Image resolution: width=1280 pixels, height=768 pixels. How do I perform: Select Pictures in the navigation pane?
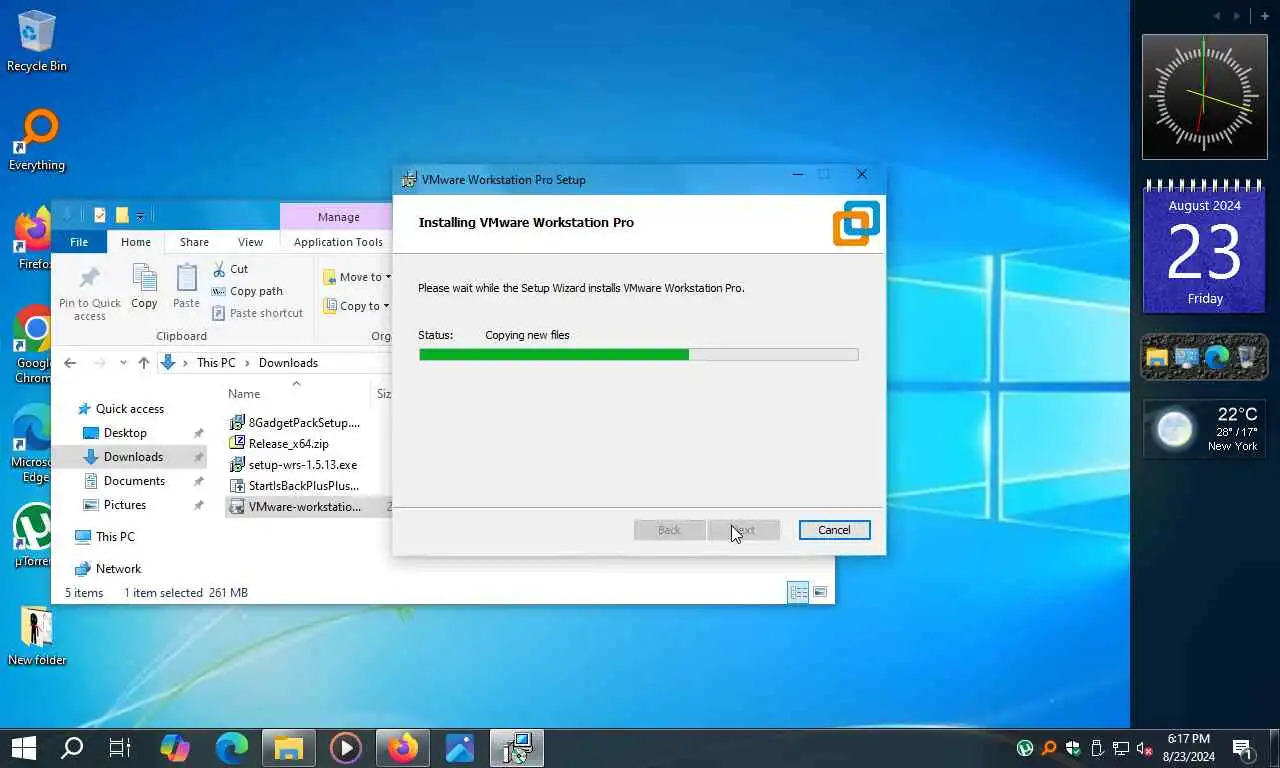click(125, 505)
